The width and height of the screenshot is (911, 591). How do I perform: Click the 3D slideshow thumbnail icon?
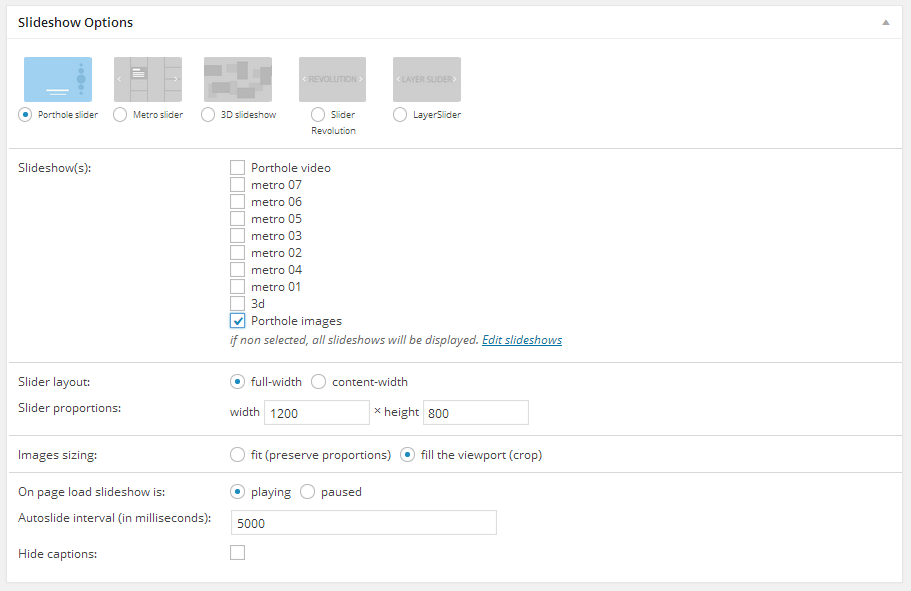click(x=238, y=79)
